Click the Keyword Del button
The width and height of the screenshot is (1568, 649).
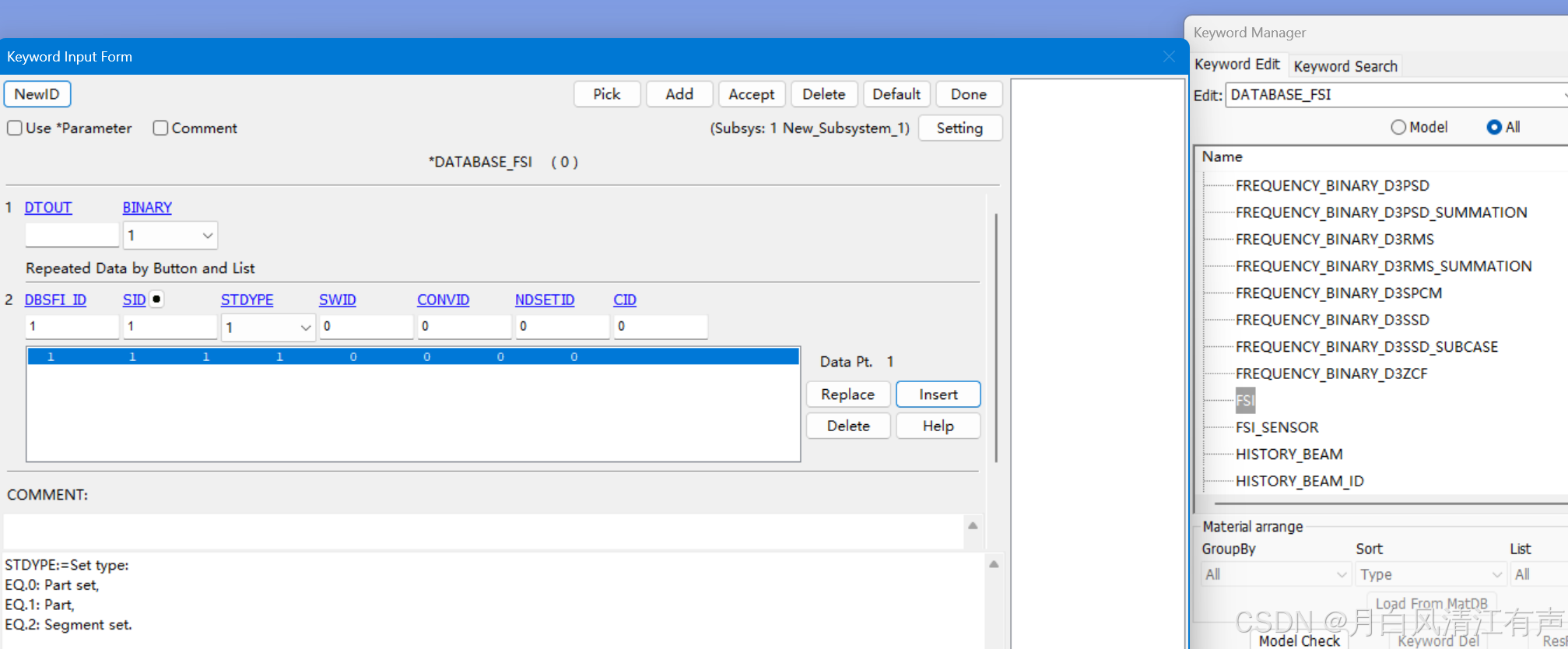click(x=1439, y=640)
